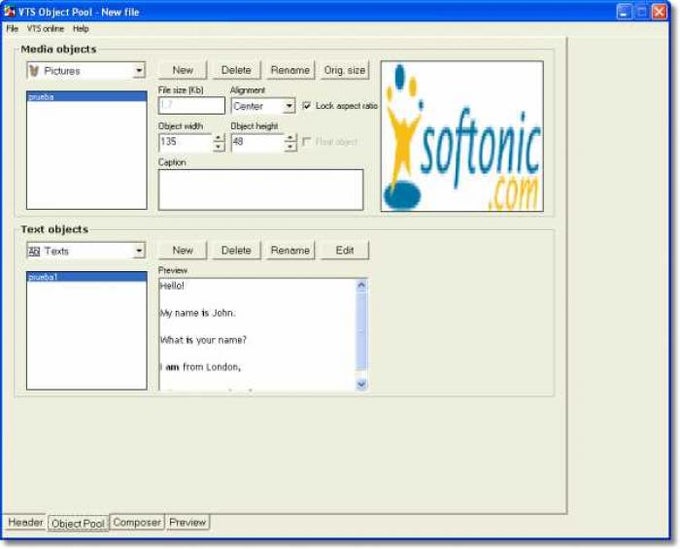
Task: Switch to the Header tab
Action: click(25, 522)
